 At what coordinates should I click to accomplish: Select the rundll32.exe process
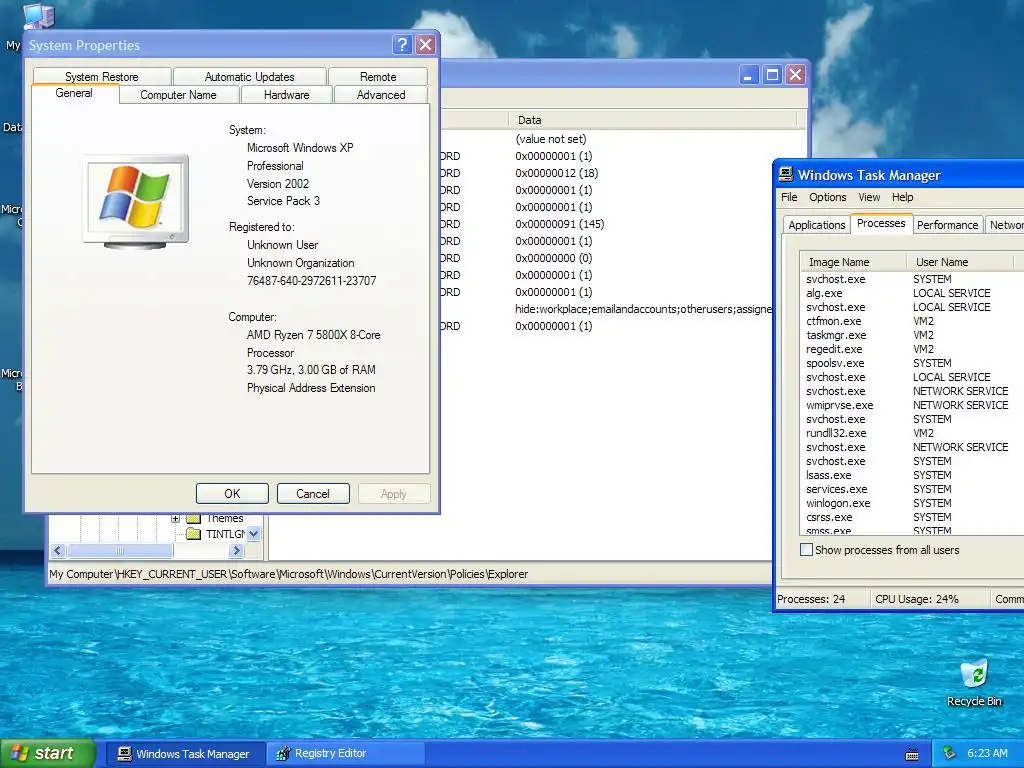[836, 433]
